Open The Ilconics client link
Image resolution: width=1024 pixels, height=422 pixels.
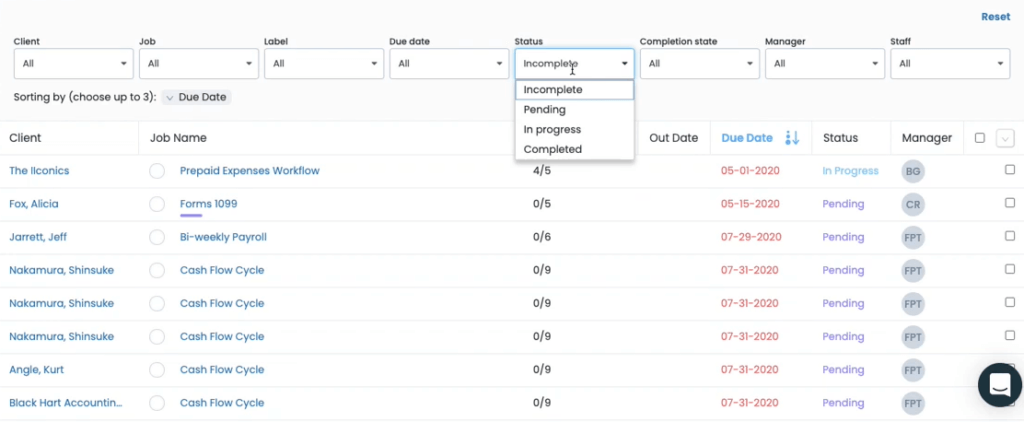[39, 170]
